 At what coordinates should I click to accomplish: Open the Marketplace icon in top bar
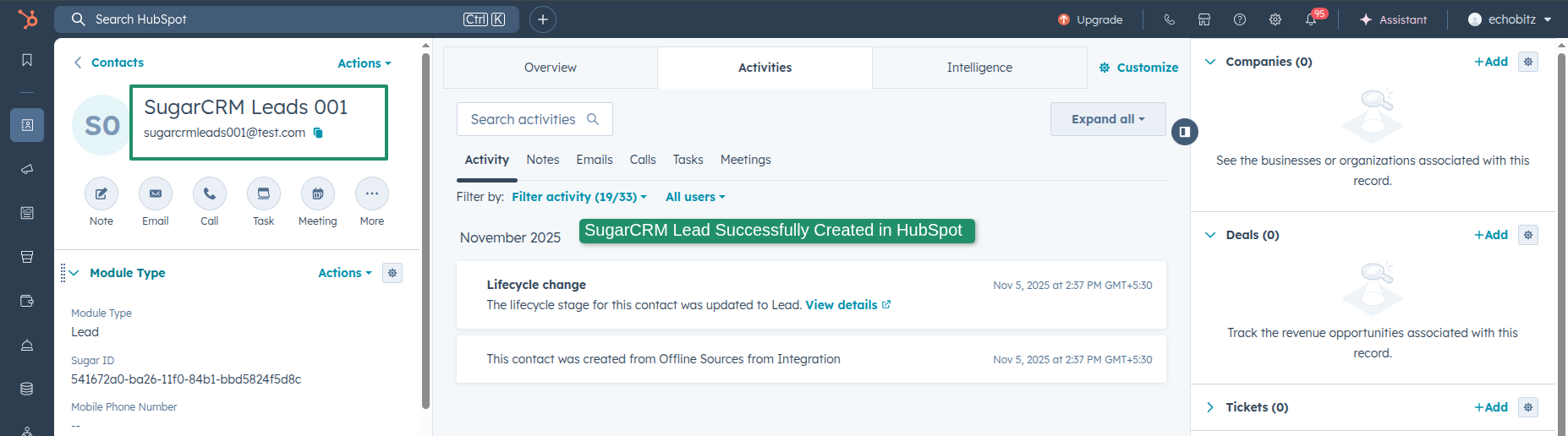[1204, 19]
